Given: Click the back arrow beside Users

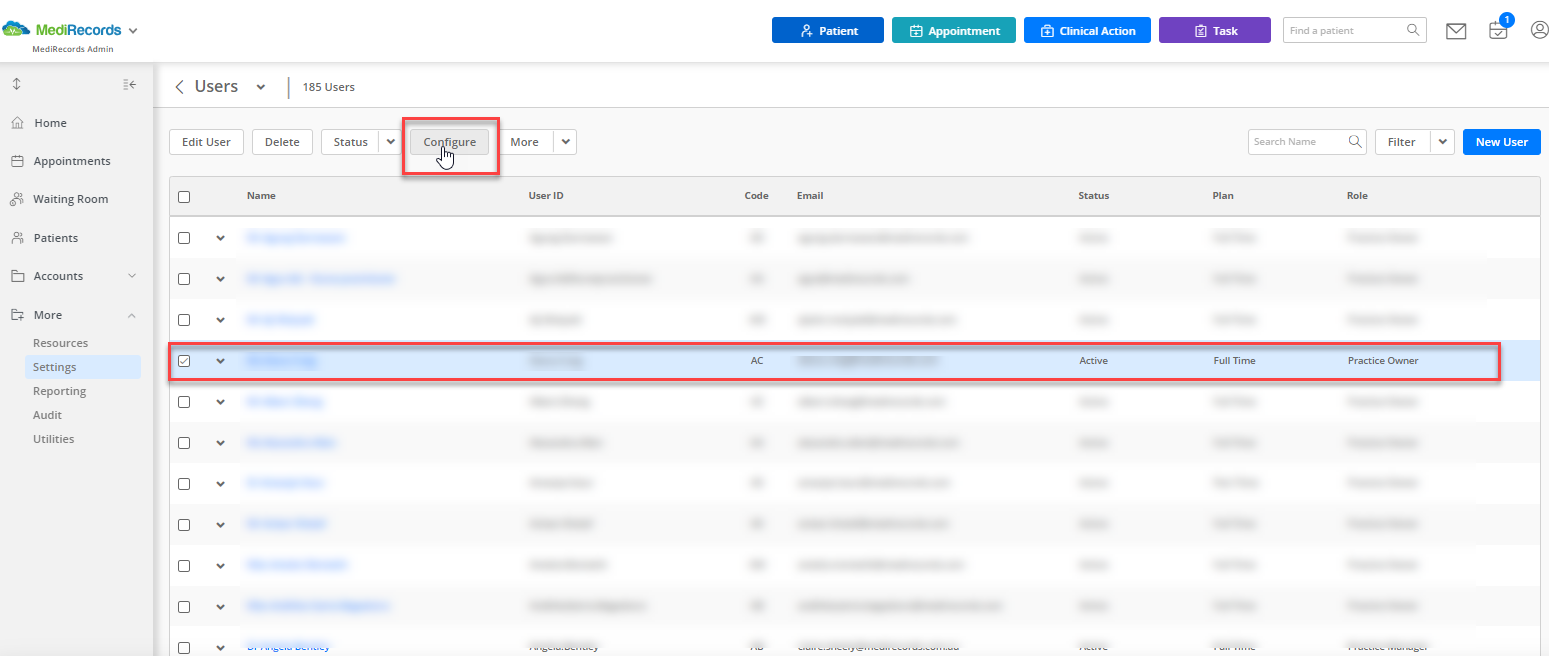Looking at the screenshot, I should click(180, 87).
